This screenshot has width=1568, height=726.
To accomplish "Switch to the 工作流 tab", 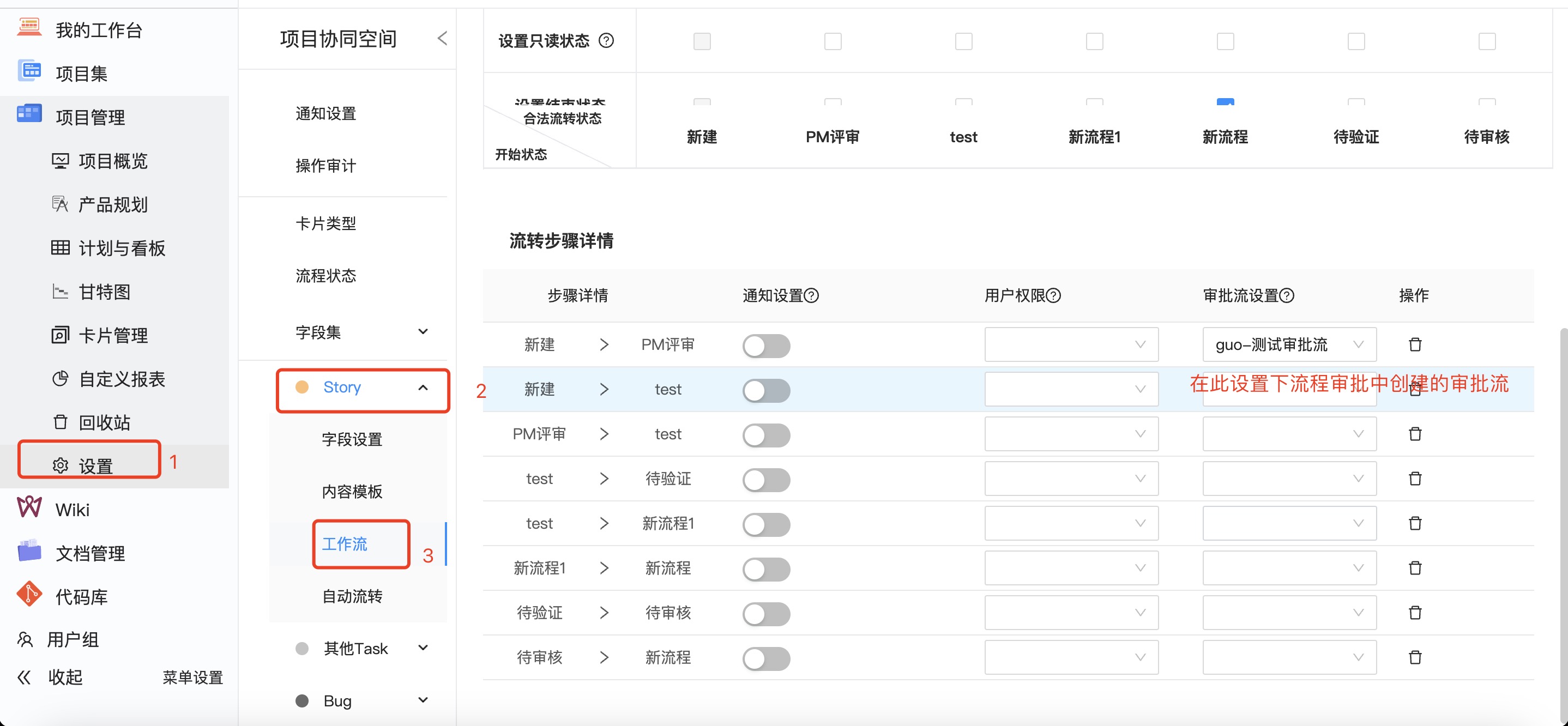I will (x=345, y=544).
